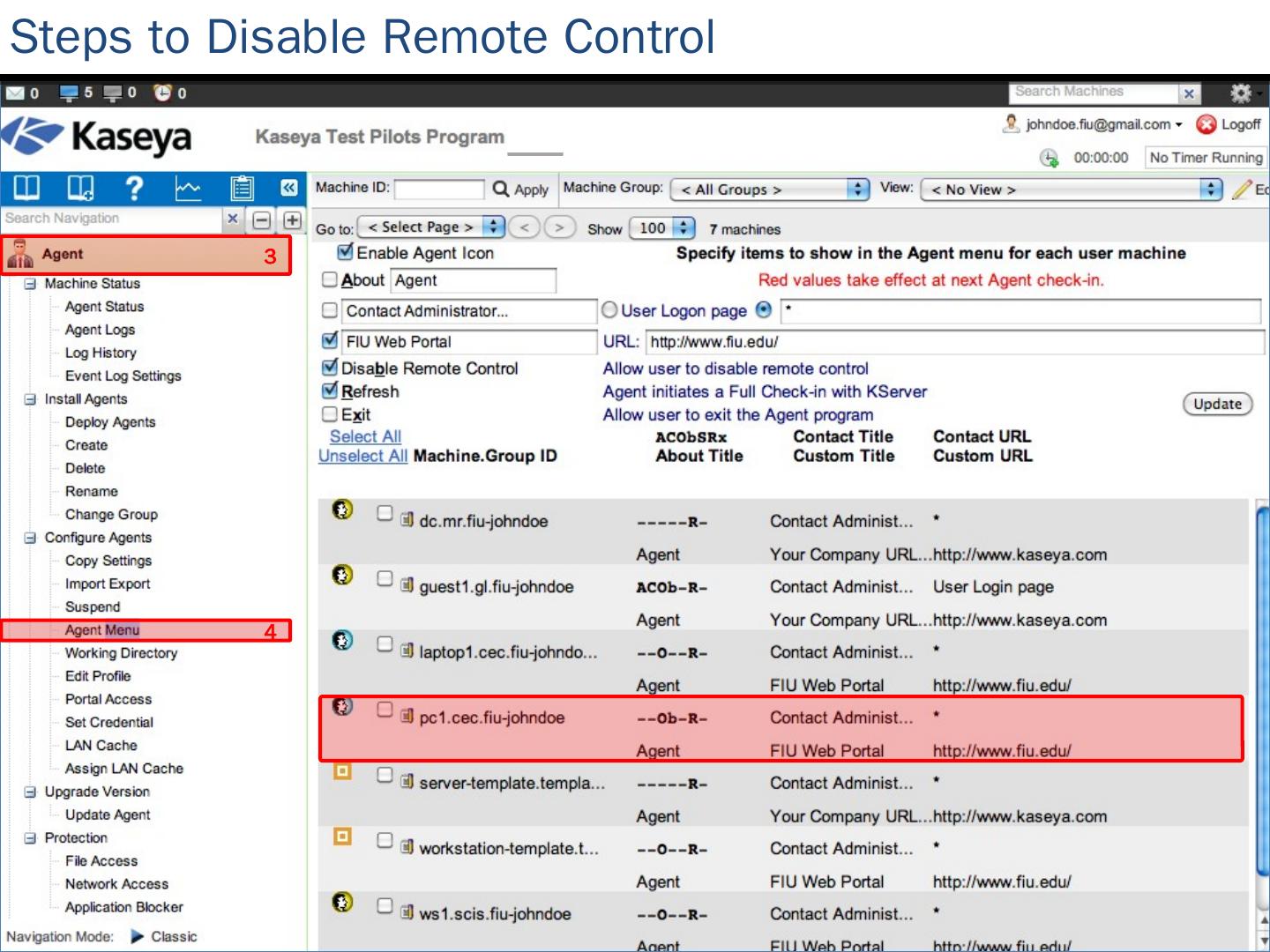The width and height of the screenshot is (1270, 952).
Task: Open the Machine Group dropdown
Action: [x=769, y=190]
